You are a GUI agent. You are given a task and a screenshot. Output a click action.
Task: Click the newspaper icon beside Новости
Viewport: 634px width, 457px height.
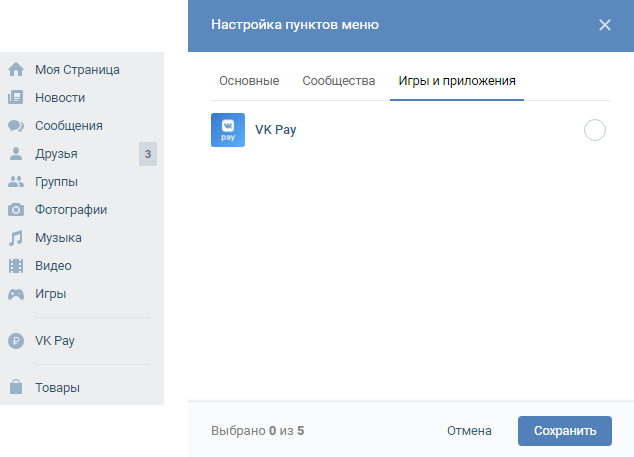click(x=16, y=97)
